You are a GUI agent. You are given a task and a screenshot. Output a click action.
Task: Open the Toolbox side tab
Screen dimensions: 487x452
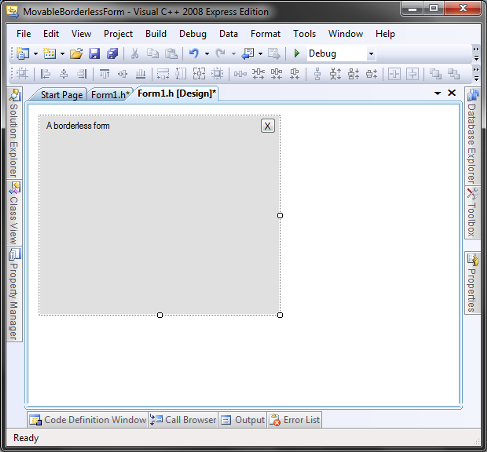pos(472,213)
